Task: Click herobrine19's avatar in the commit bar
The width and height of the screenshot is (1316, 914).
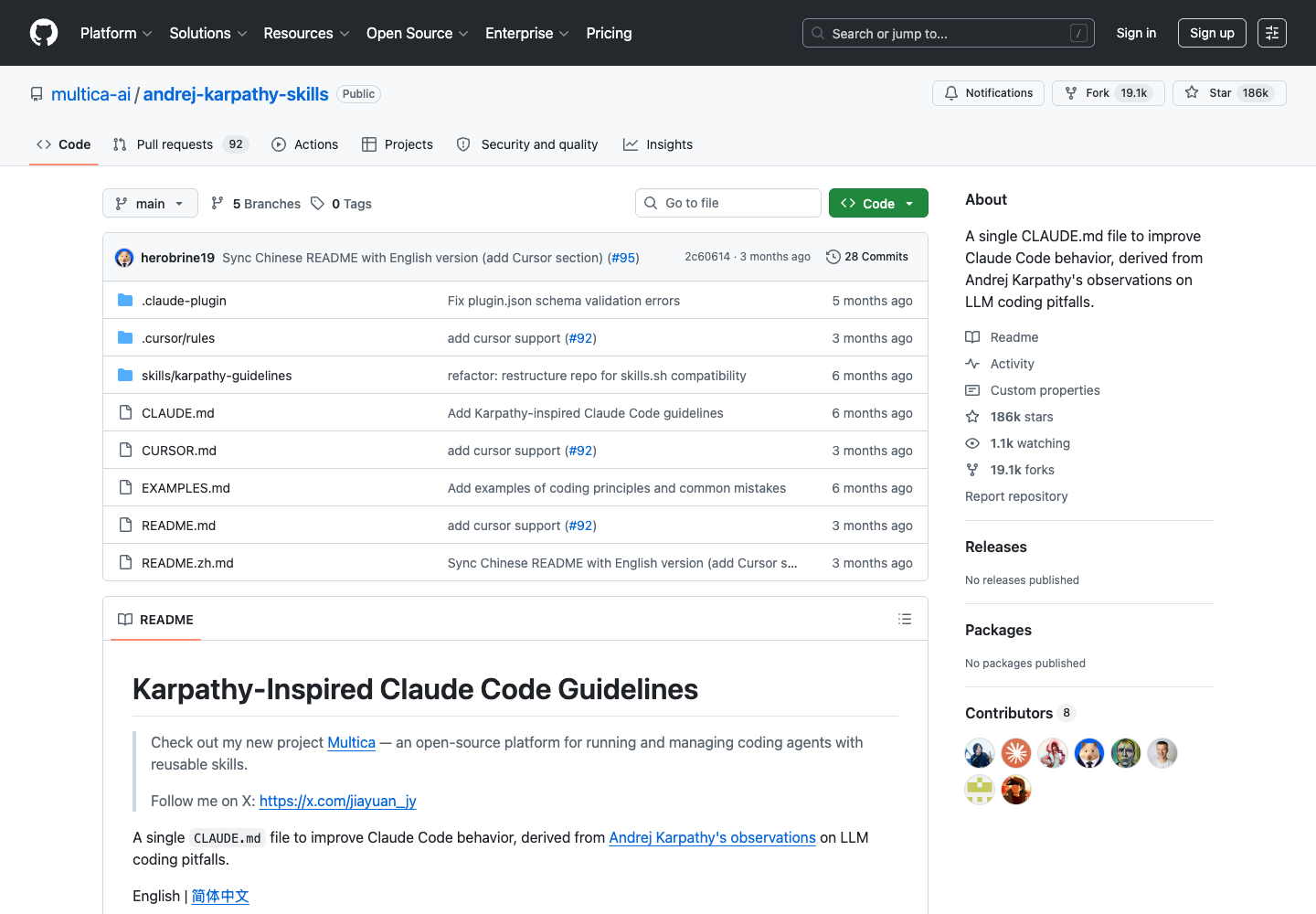Action: tap(124, 258)
